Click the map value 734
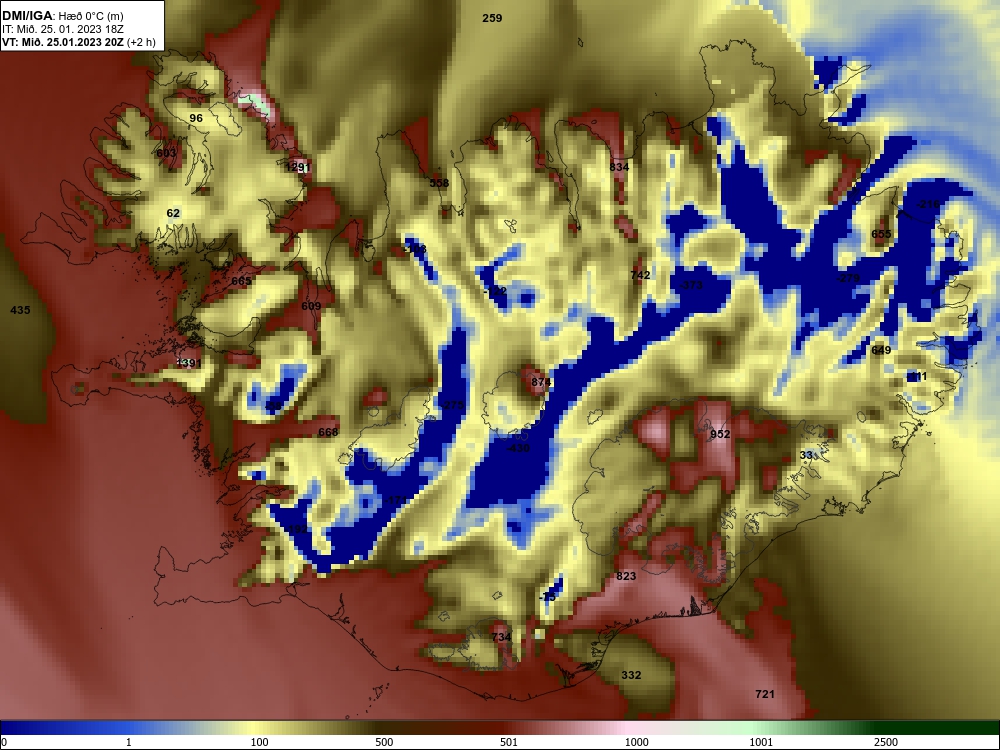 [x=501, y=637]
